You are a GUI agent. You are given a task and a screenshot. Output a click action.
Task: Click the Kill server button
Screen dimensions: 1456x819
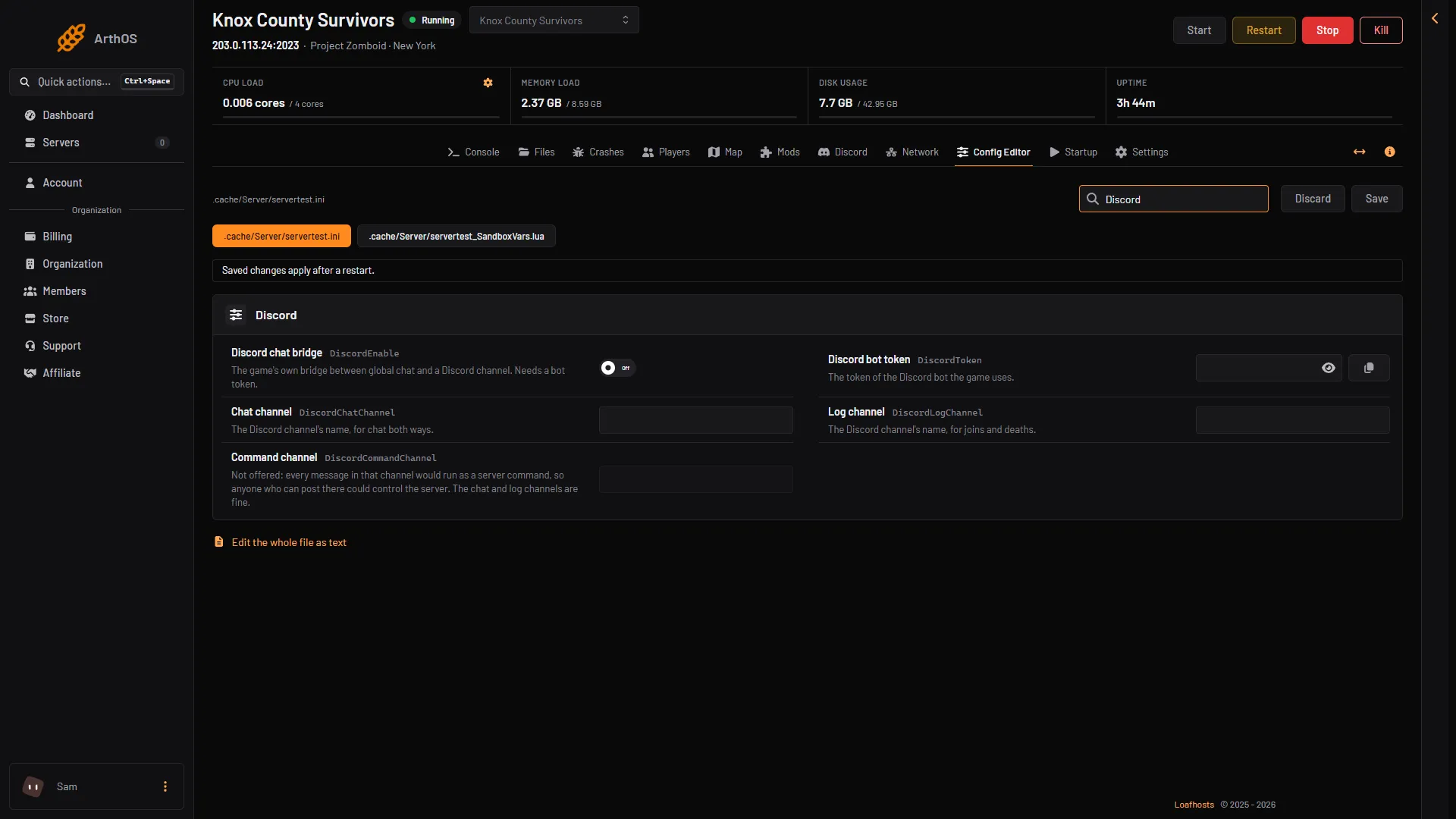[1382, 30]
